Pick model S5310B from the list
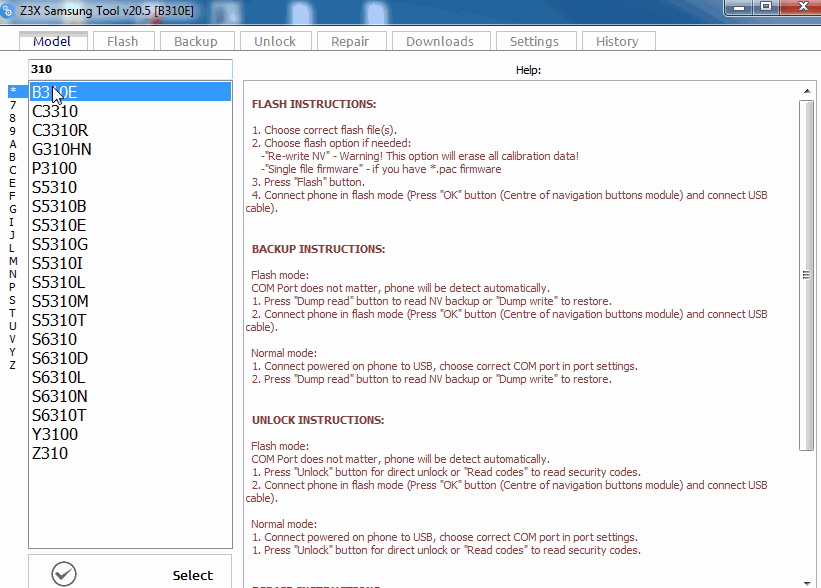Viewport: 821px width, 588px height. click(130, 206)
